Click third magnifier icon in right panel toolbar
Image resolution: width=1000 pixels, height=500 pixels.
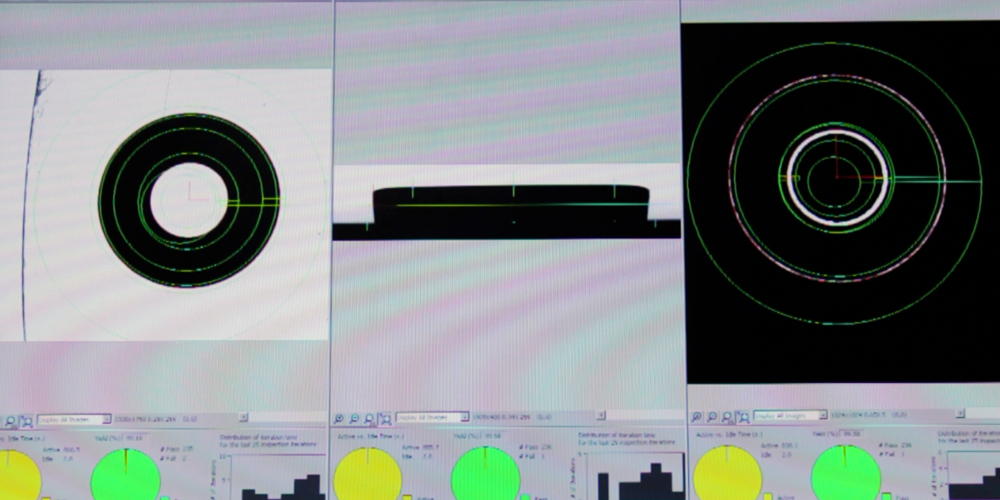click(x=727, y=415)
